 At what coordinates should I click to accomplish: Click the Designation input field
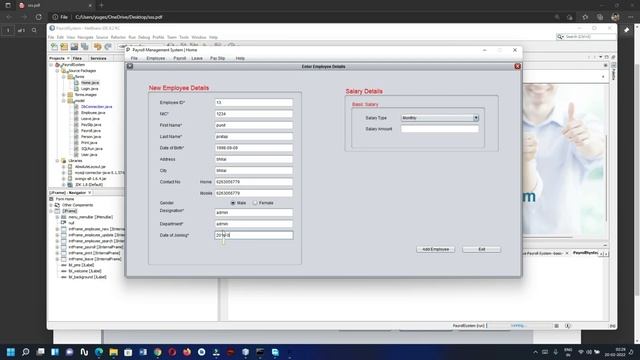pyautogui.click(x=253, y=212)
